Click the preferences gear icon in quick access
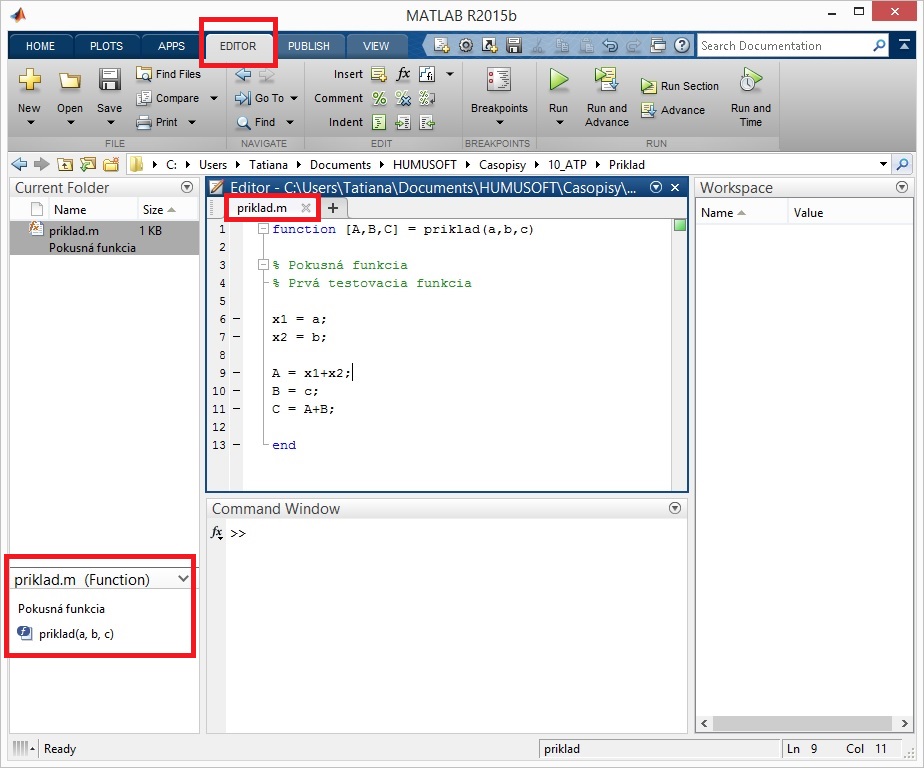Viewport: 924px width, 768px height. coord(466,45)
